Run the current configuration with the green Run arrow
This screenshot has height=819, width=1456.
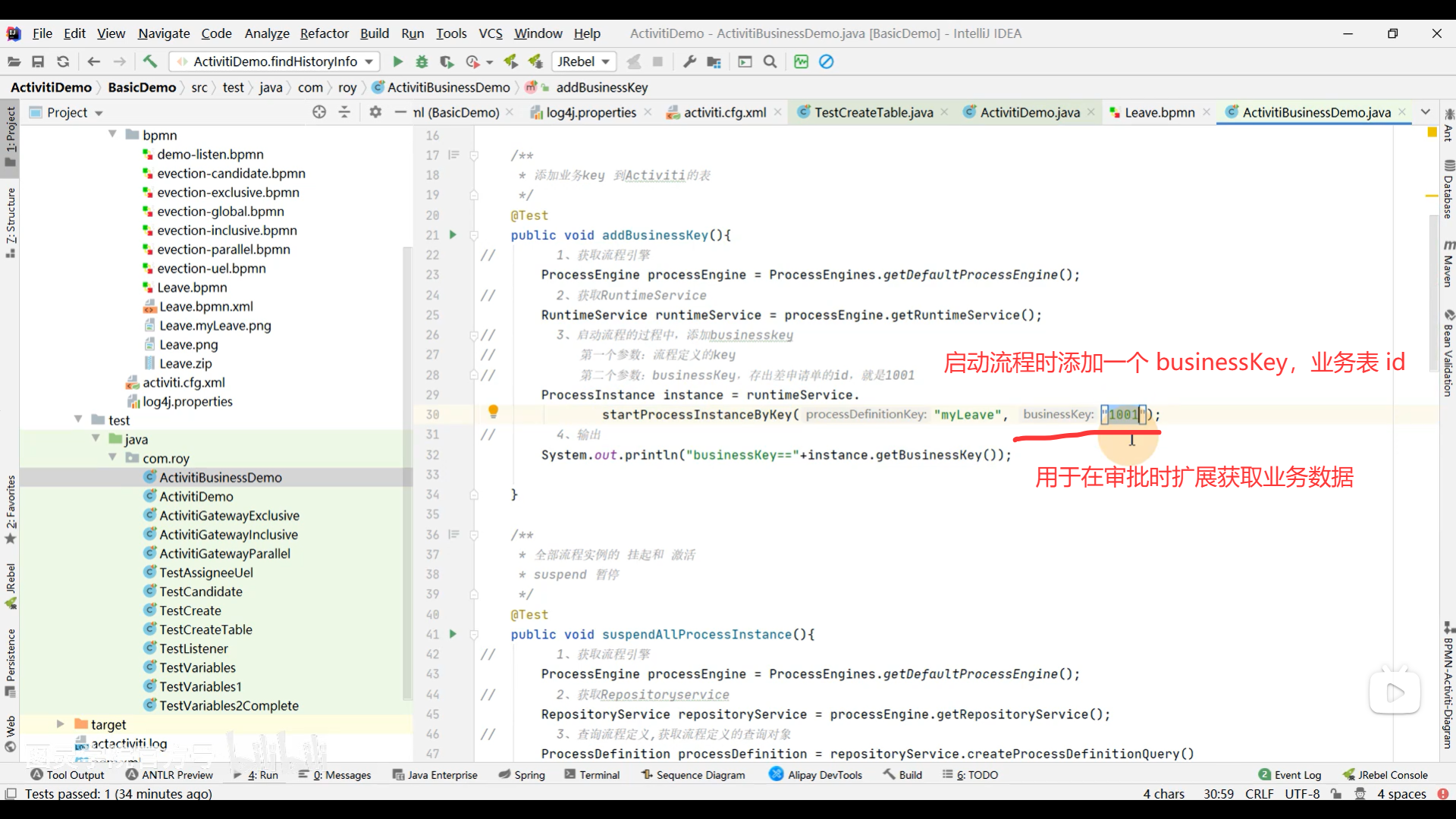pyautogui.click(x=397, y=61)
